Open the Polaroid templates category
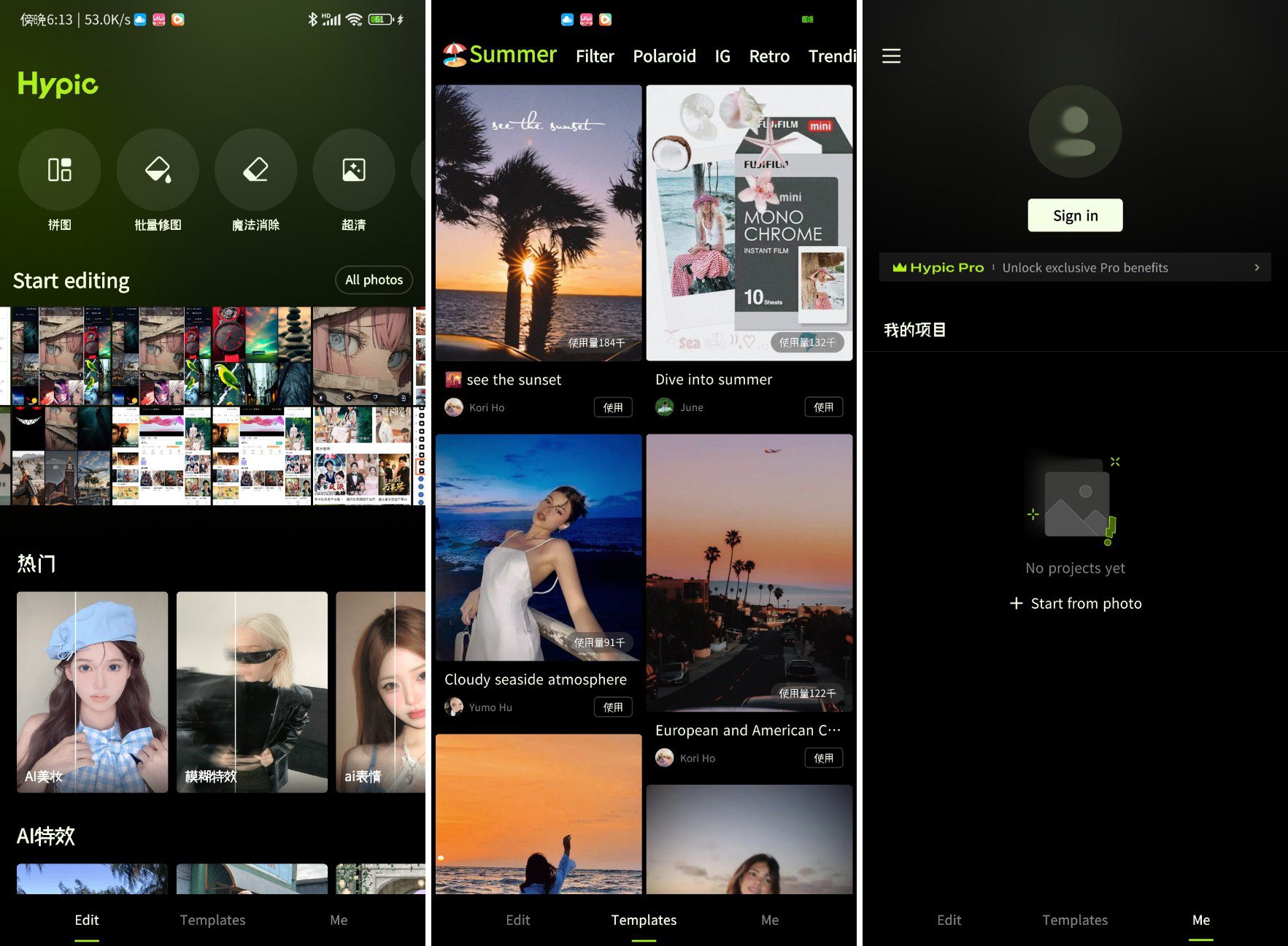This screenshot has width=1288, height=946. tap(664, 56)
